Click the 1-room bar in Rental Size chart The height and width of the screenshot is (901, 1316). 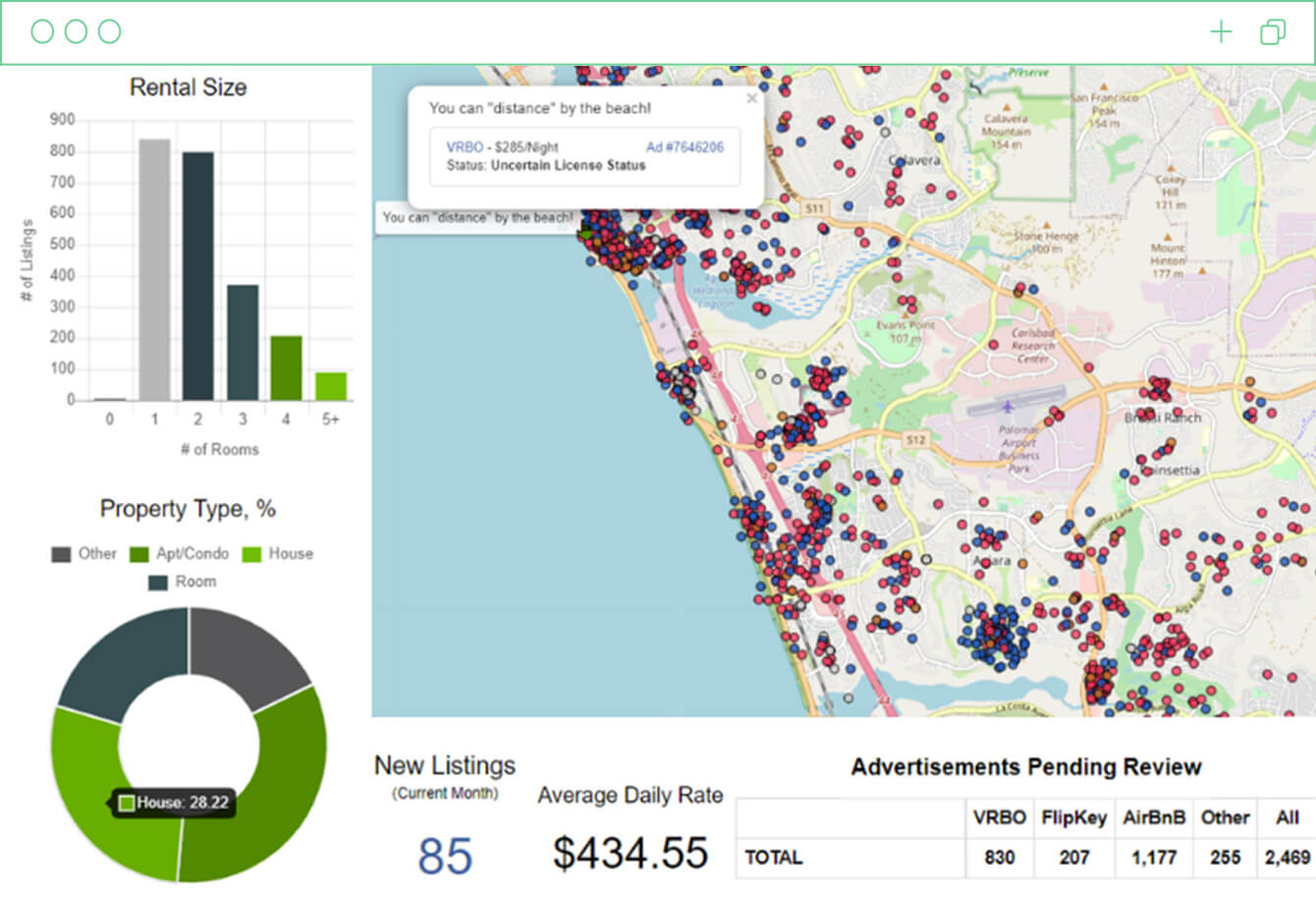click(154, 269)
